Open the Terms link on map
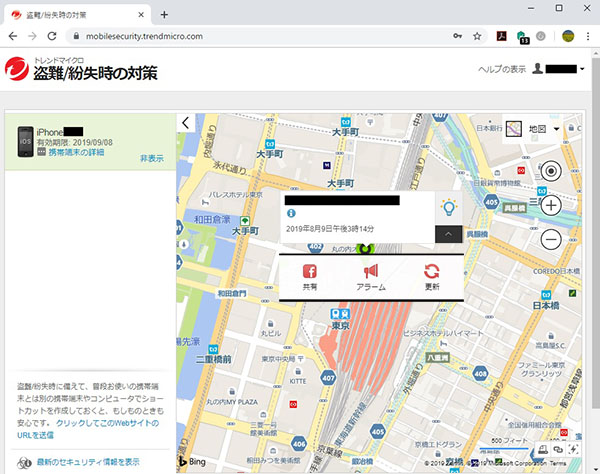Image resolution: width=600 pixels, height=474 pixels. (x=558, y=463)
